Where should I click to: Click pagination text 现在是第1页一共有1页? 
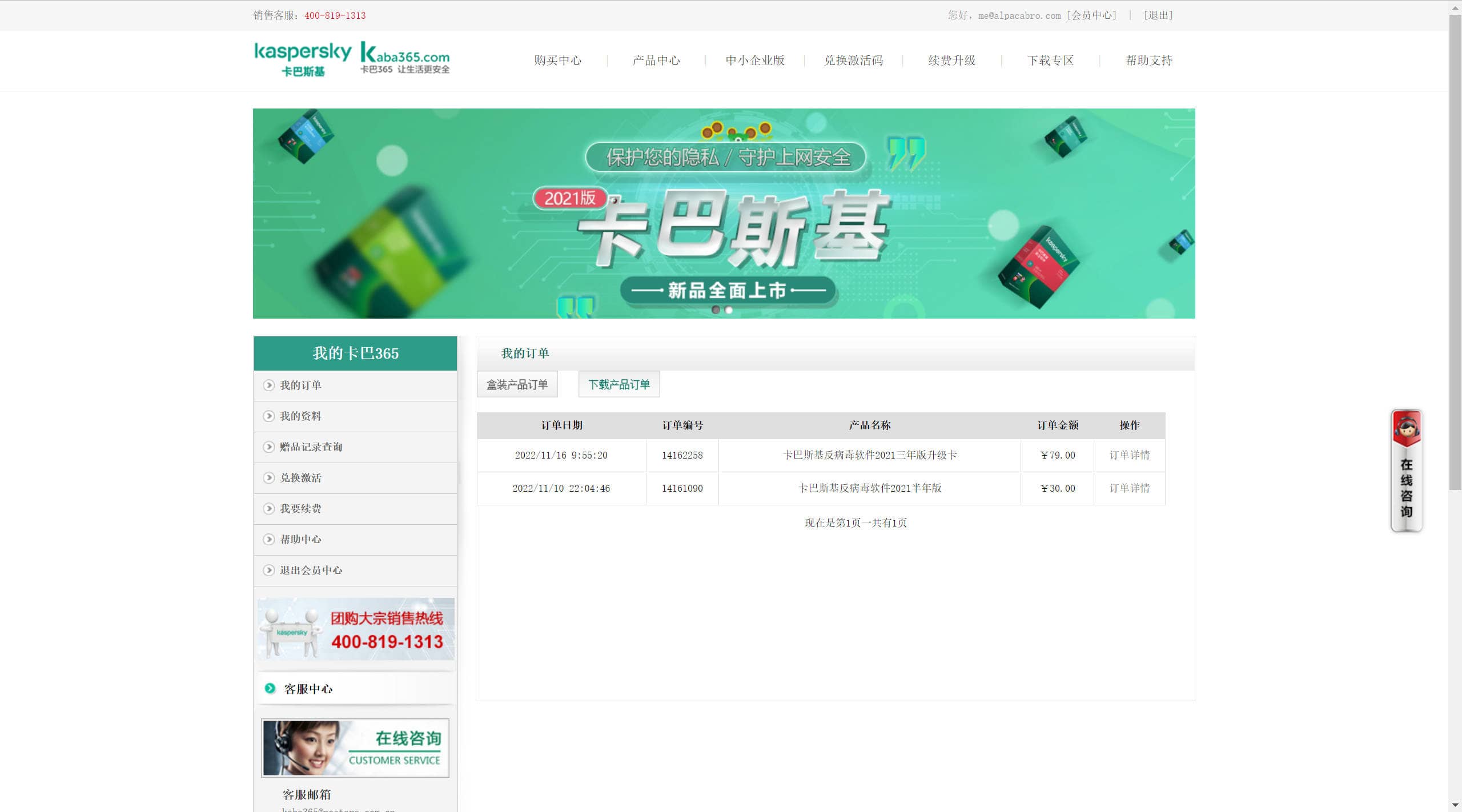point(855,522)
